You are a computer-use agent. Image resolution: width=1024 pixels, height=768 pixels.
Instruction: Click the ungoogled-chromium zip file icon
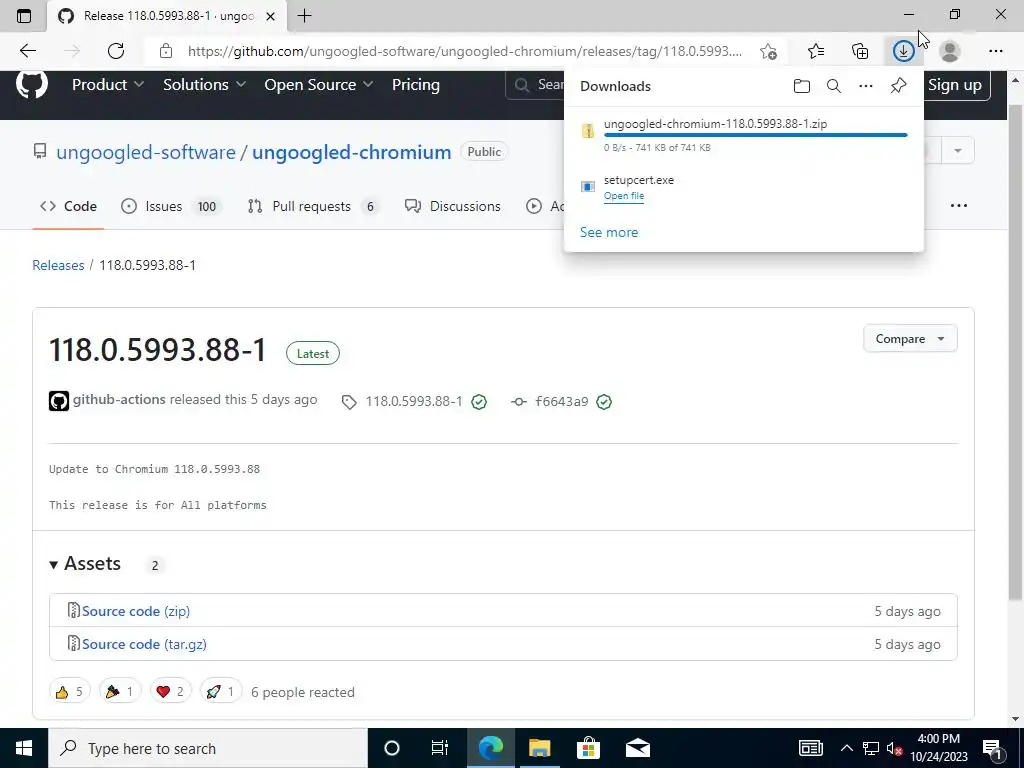coord(588,131)
